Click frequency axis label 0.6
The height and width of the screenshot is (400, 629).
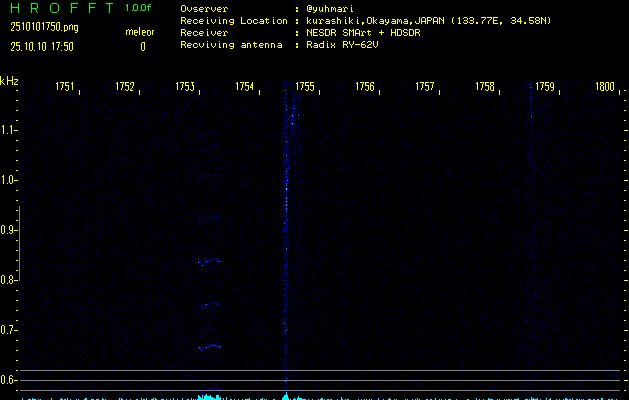7,380
